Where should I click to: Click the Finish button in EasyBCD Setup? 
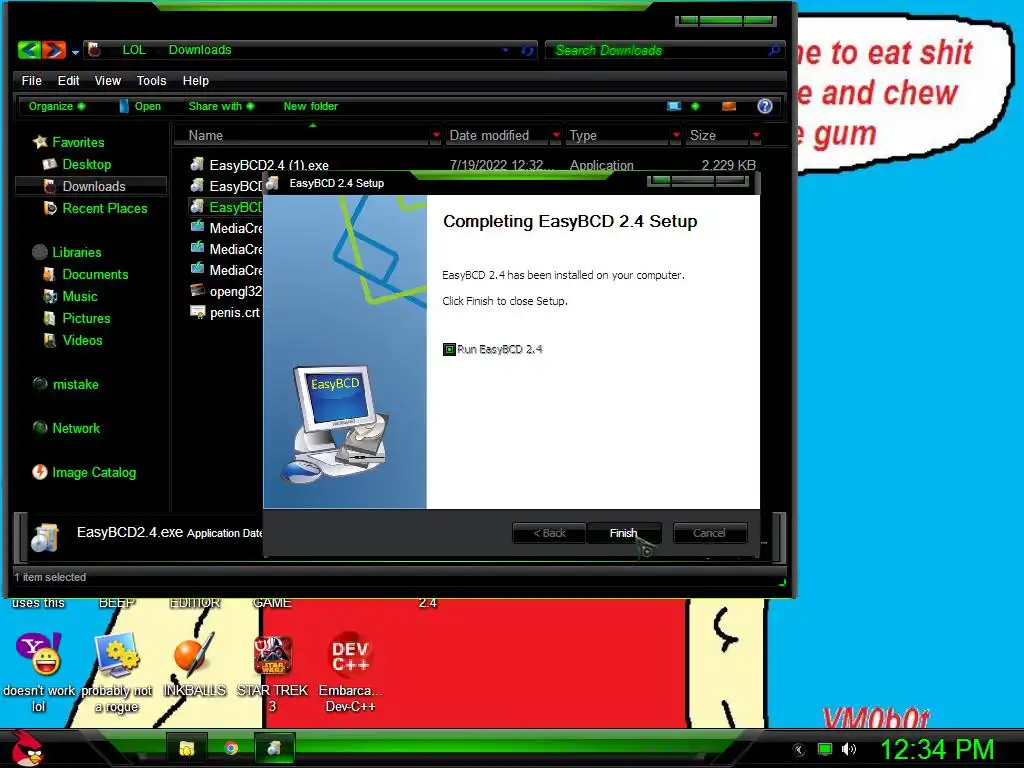pyautogui.click(x=624, y=533)
